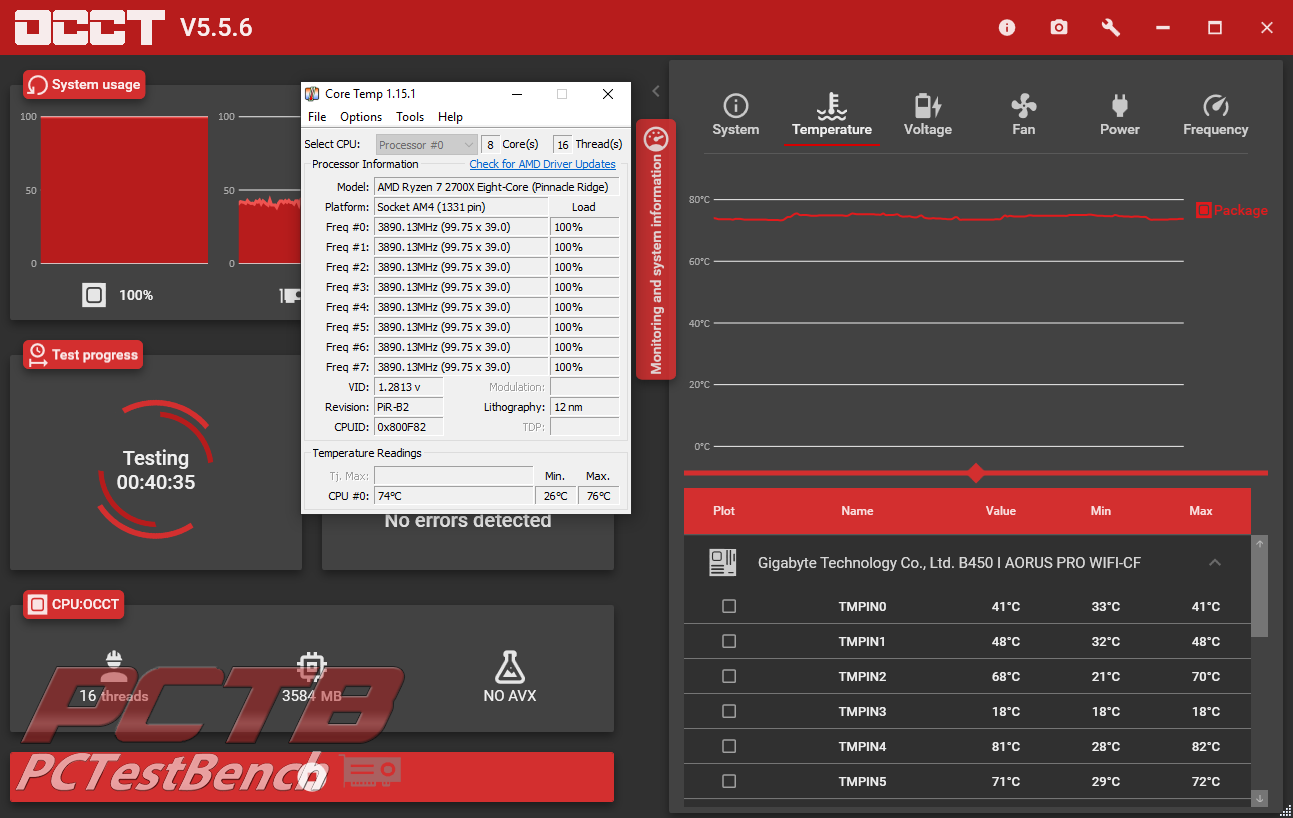
Task: Click sensor list scrollbar up arrow
Action: 1260,544
